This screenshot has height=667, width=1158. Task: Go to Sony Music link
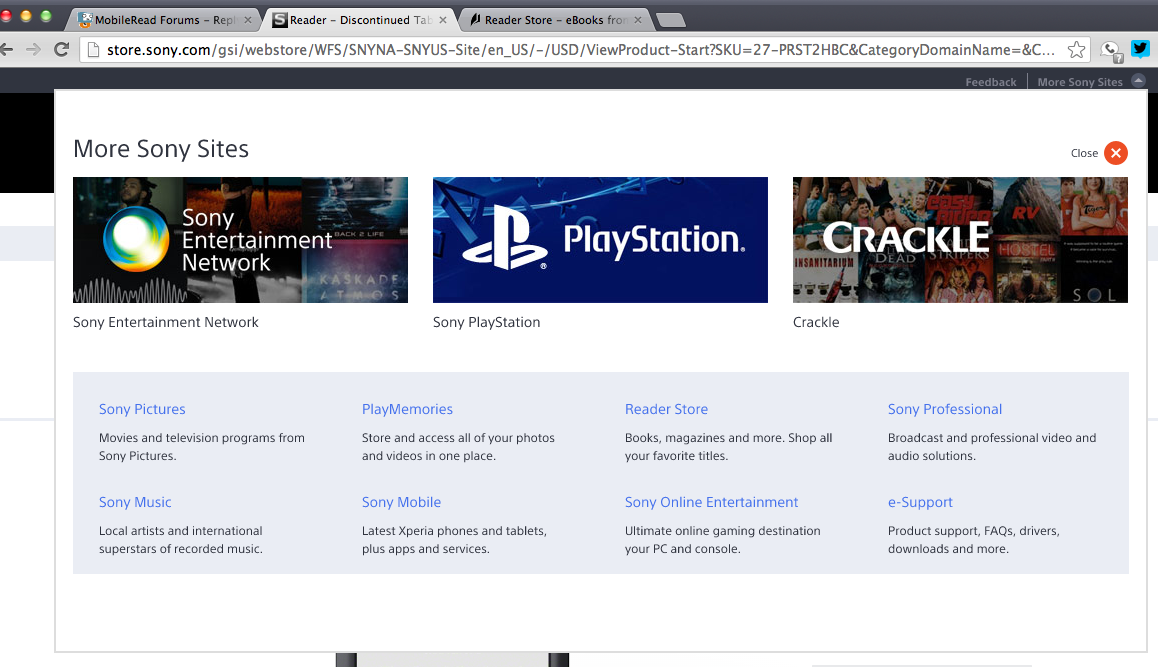[135, 502]
